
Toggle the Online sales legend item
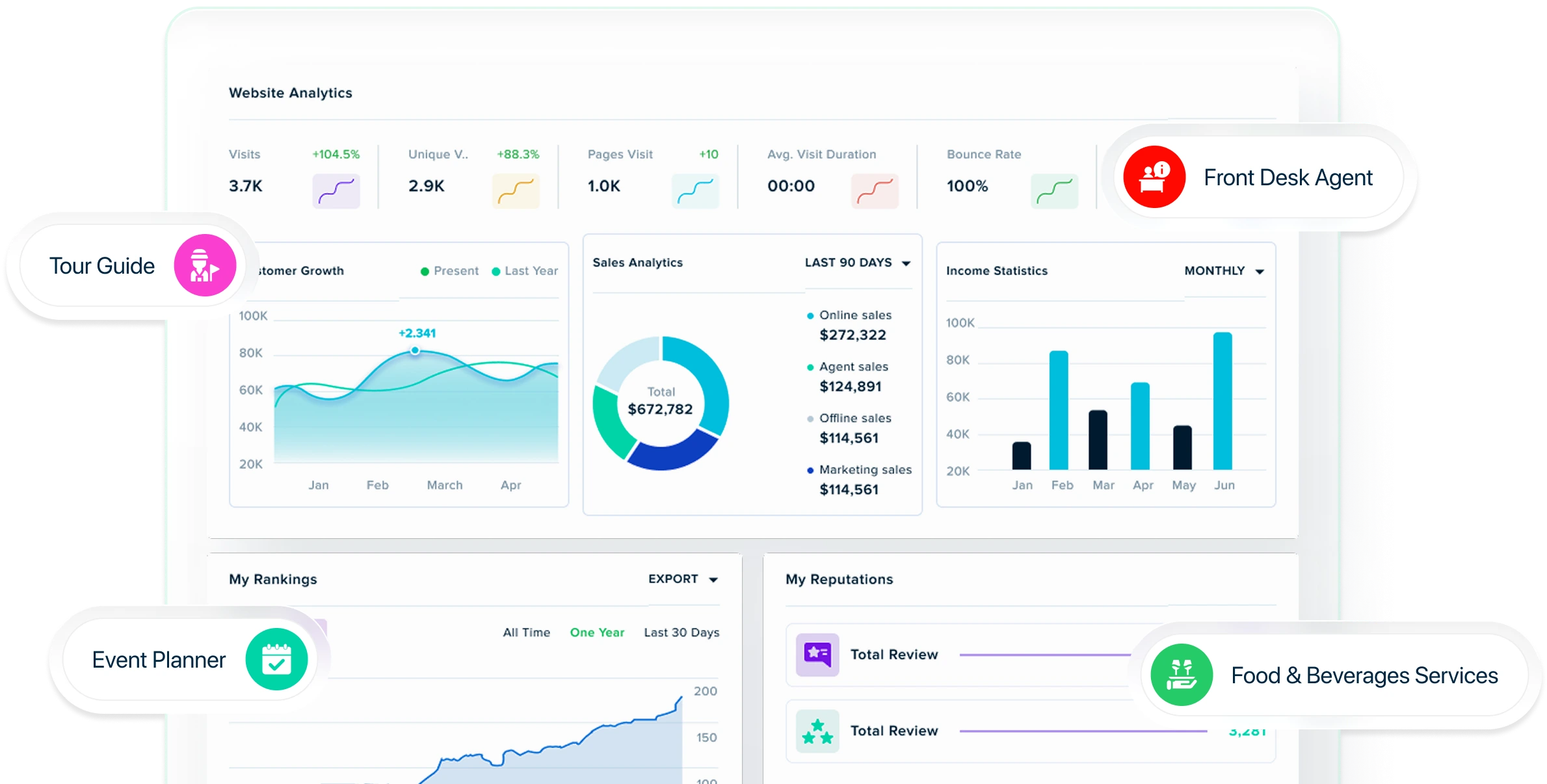click(x=849, y=315)
